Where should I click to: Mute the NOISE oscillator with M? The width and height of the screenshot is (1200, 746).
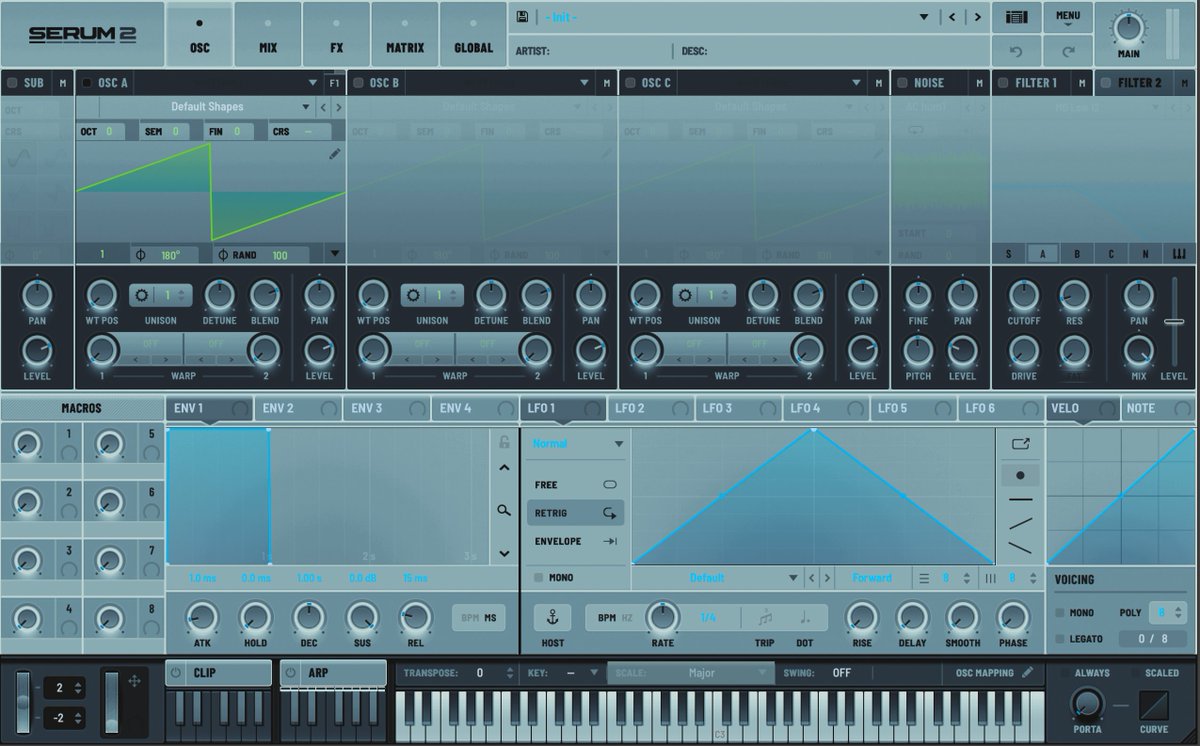[x=978, y=83]
